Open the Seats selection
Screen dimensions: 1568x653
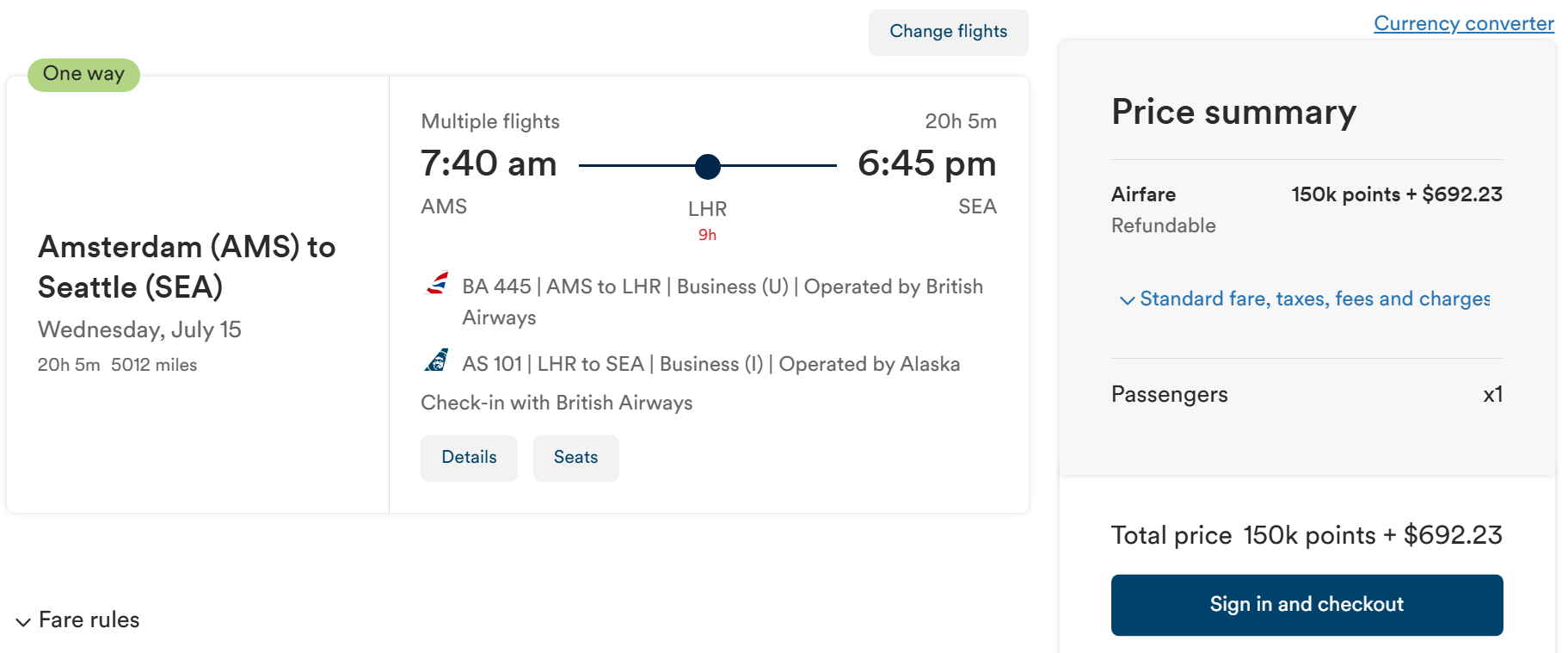575,458
